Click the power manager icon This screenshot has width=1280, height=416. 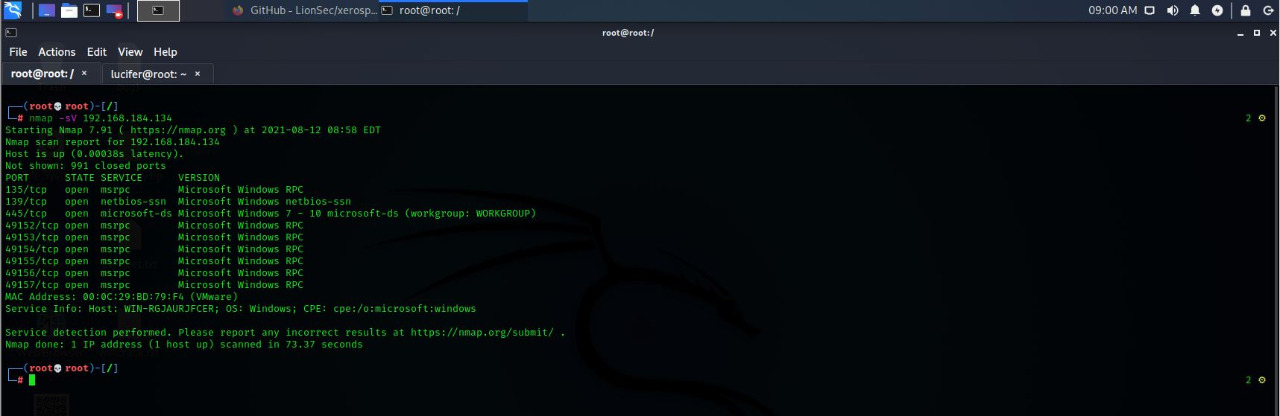click(x=1217, y=11)
